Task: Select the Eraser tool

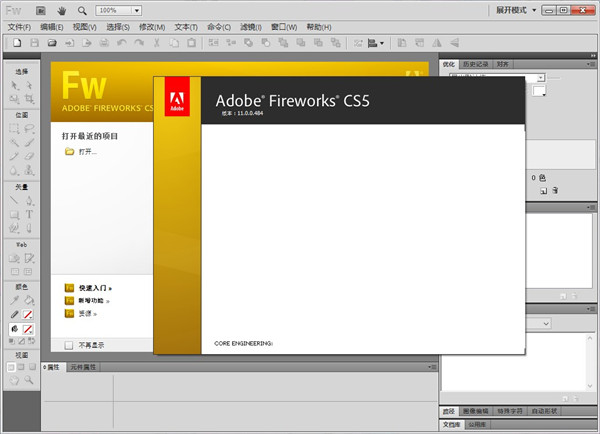Action: tap(29, 156)
